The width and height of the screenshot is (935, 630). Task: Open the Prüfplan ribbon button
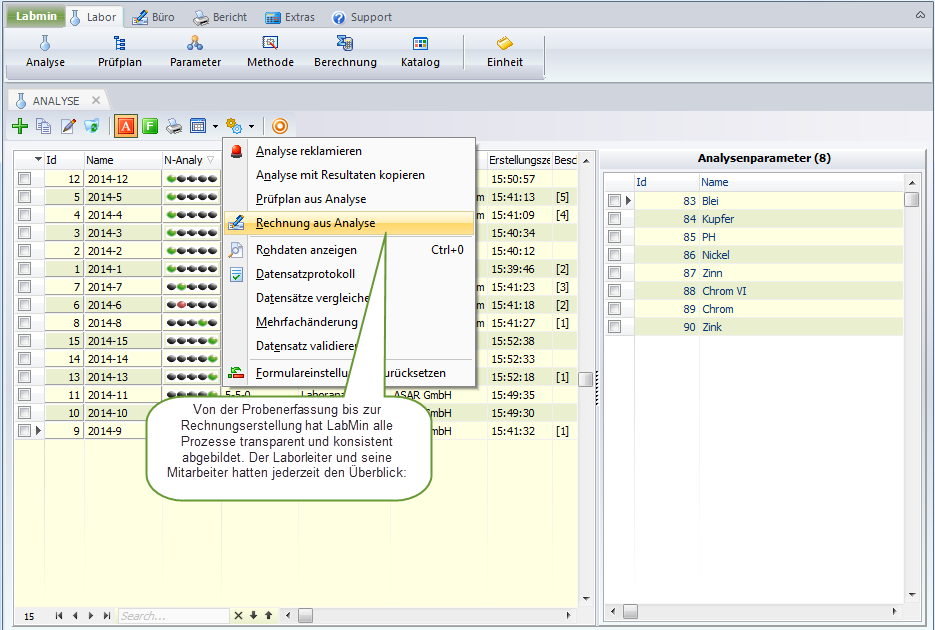tap(120, 52)
